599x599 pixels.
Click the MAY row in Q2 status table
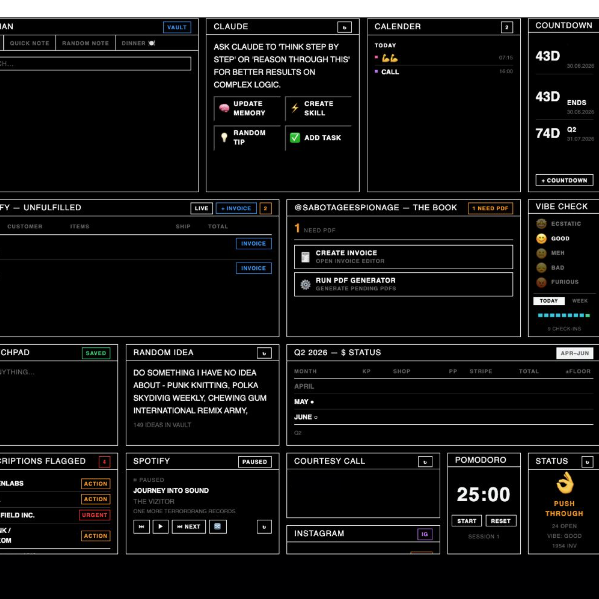(x=443, y=402)
